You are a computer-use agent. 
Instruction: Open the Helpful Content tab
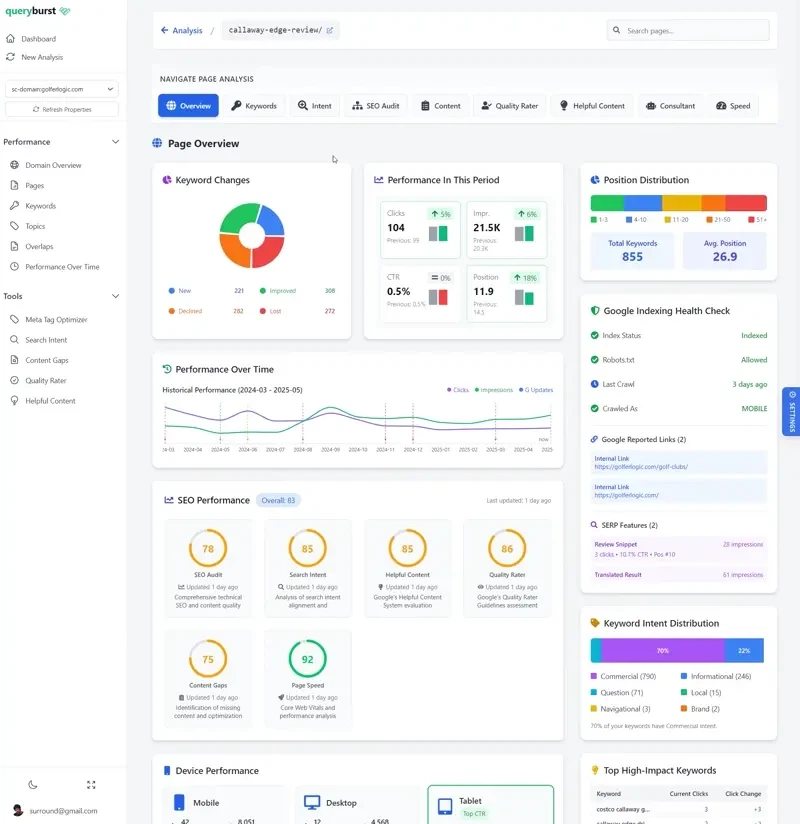592,106
